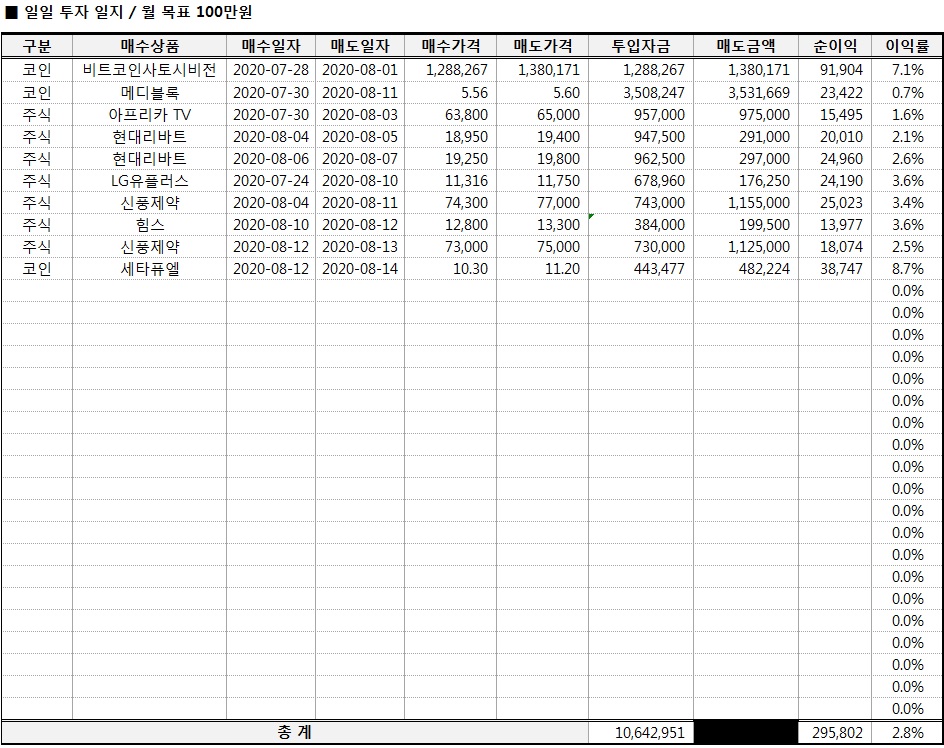Select the net profit 38,747 cell
This screenshot has height=748, width=944.
tap(835, 269)
